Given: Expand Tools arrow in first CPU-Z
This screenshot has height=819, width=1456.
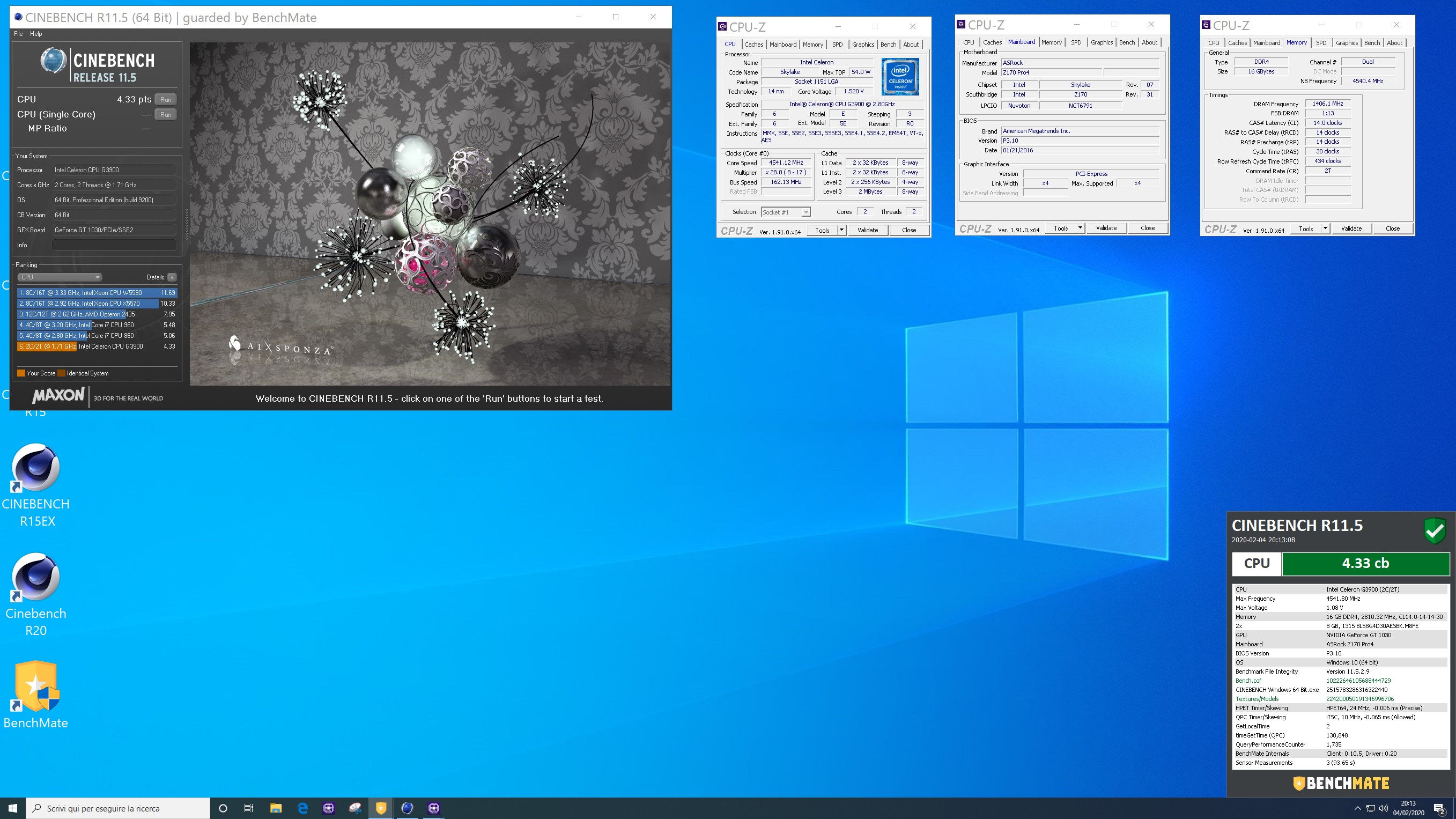Looking at the screenshot, I should click(x=841, y=230).
